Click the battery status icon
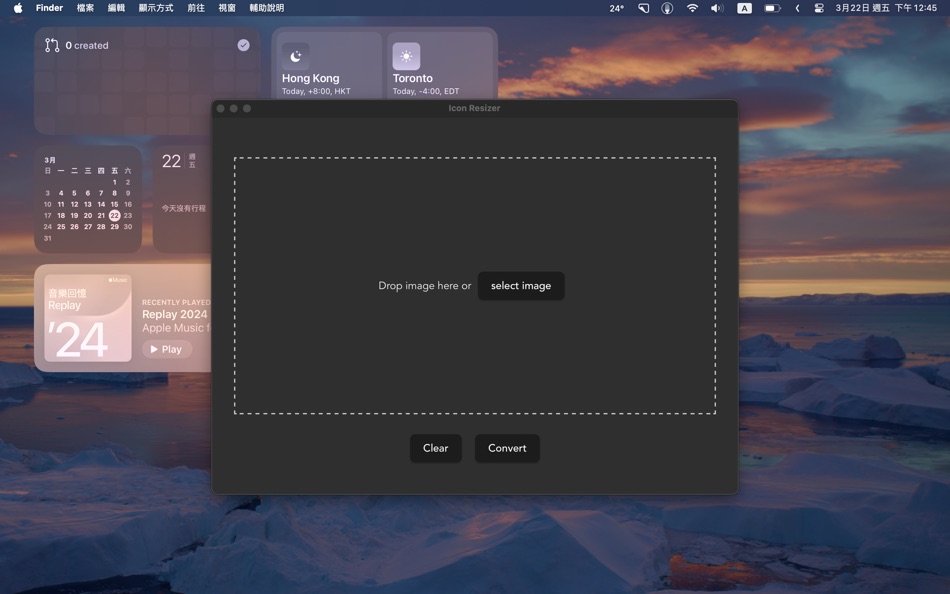The width and height of the screenshot is (950, 594). pos(772,8)
